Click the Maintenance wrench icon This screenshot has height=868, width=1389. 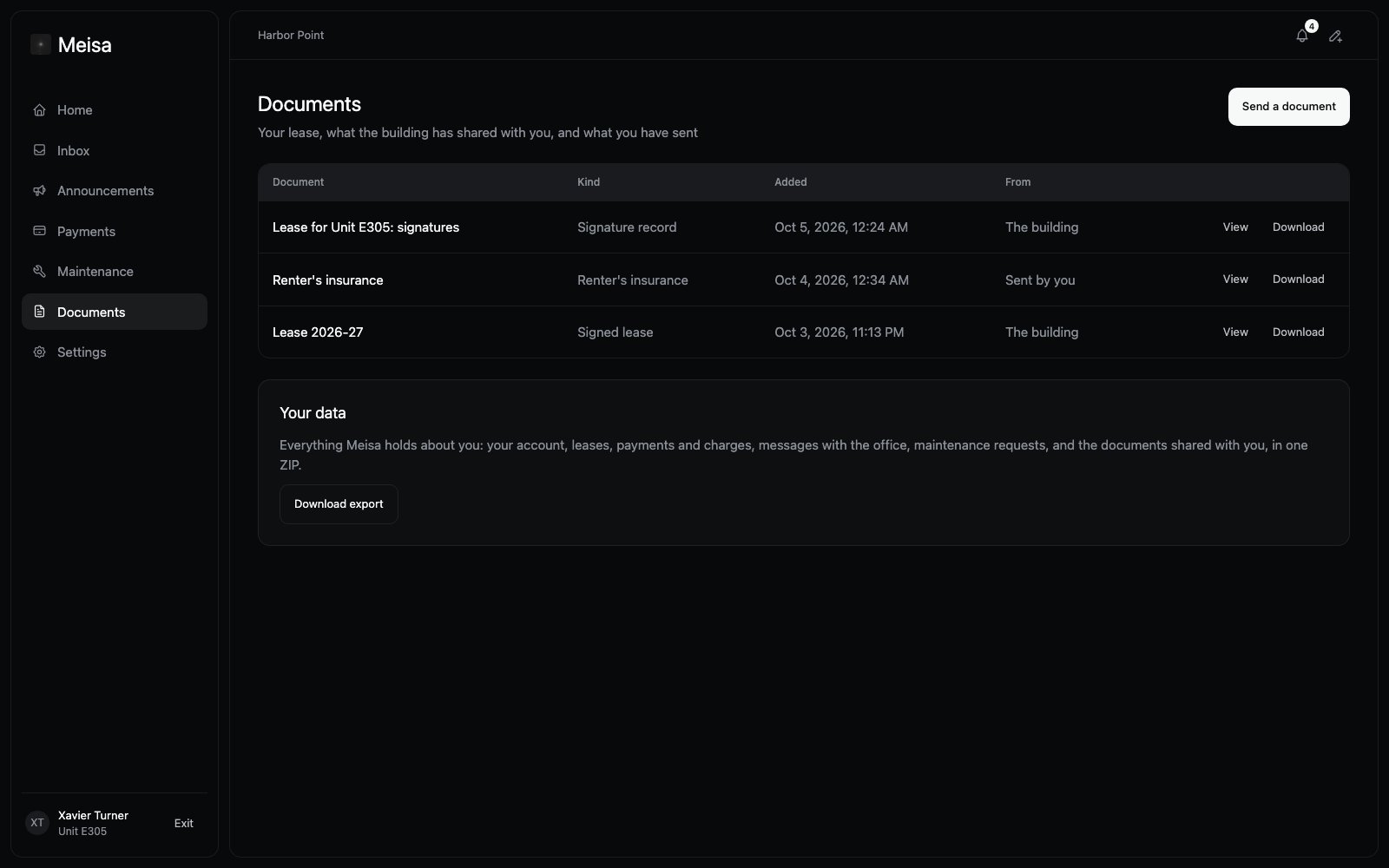click(39, 272)
